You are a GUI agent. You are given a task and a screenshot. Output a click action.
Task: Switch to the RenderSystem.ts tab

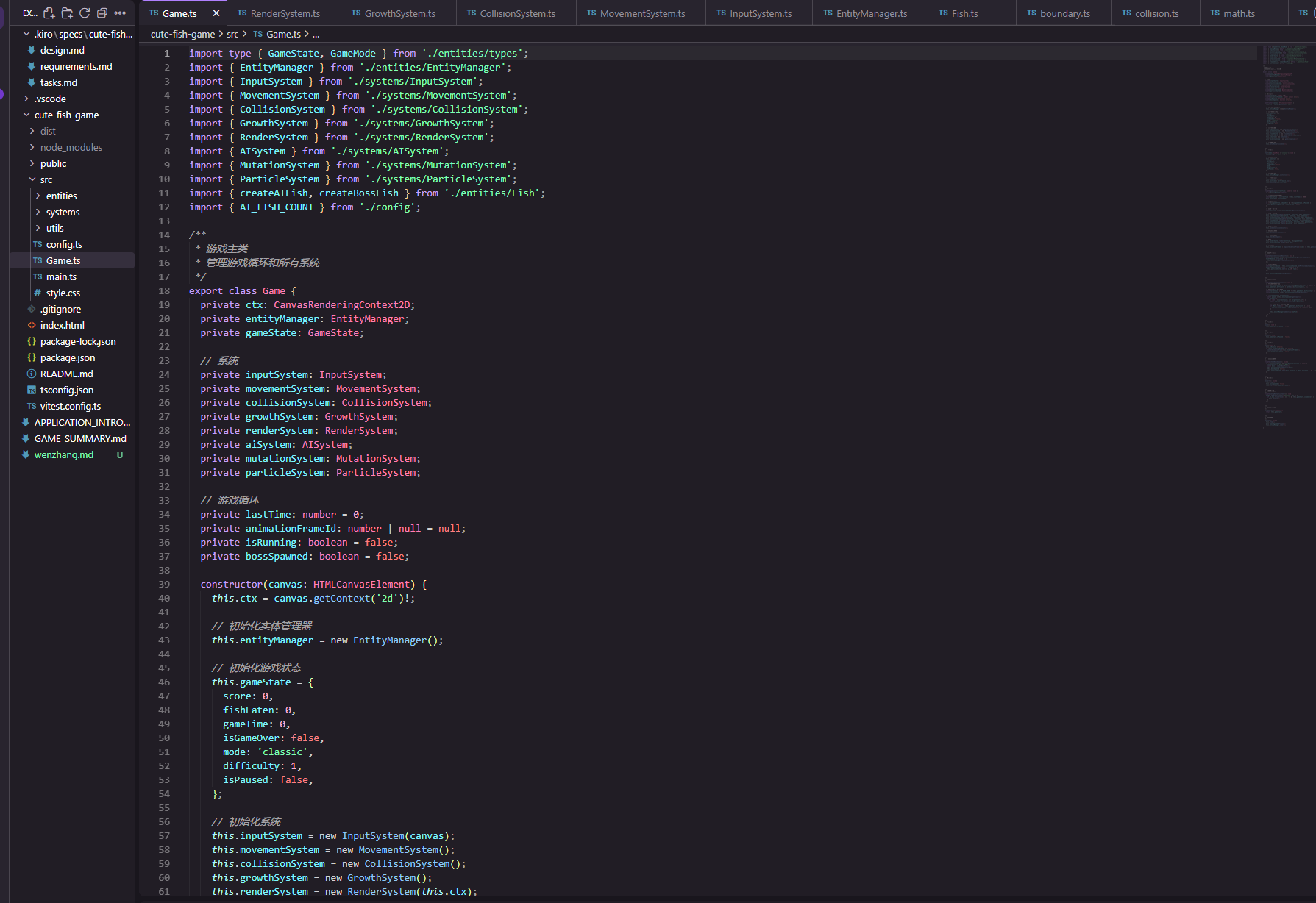[x=285, y=13]
